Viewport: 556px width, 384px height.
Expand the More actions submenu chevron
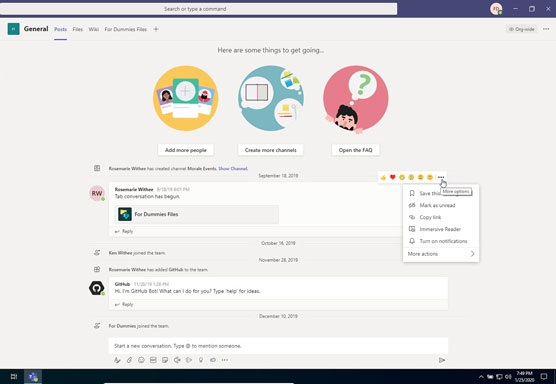(x=472, y=254)
